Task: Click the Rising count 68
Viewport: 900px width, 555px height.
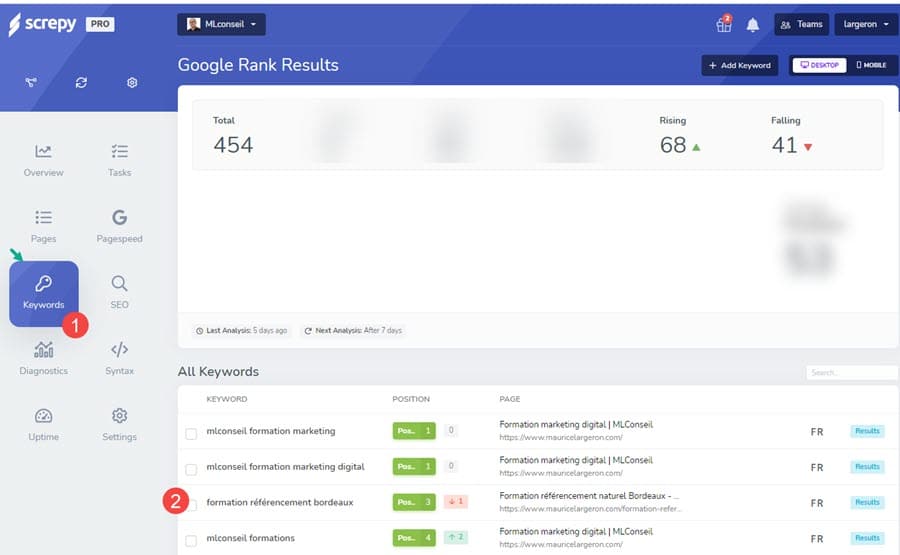Action: [673, 145]
